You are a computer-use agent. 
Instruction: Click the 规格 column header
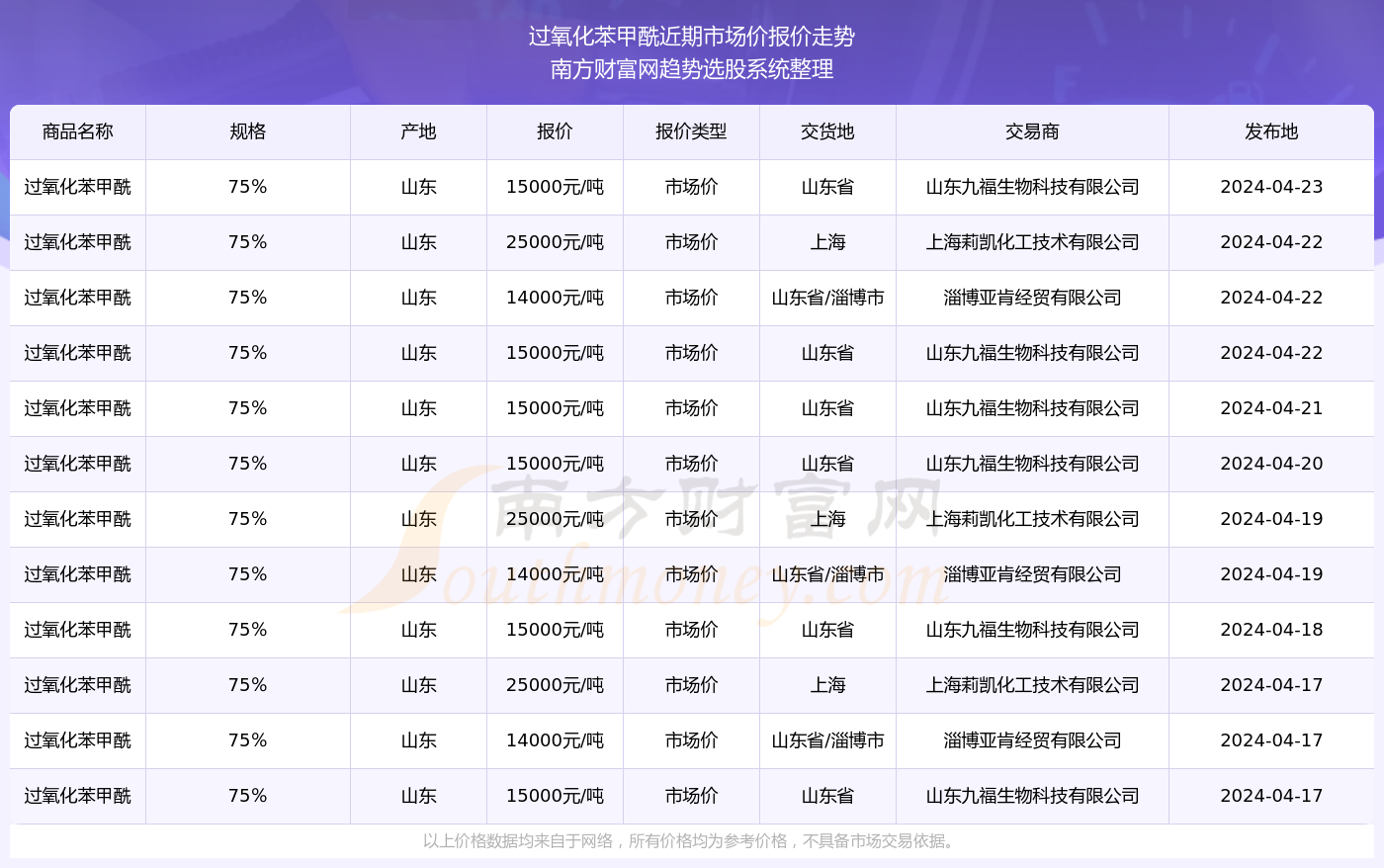[x=248, y=131]
